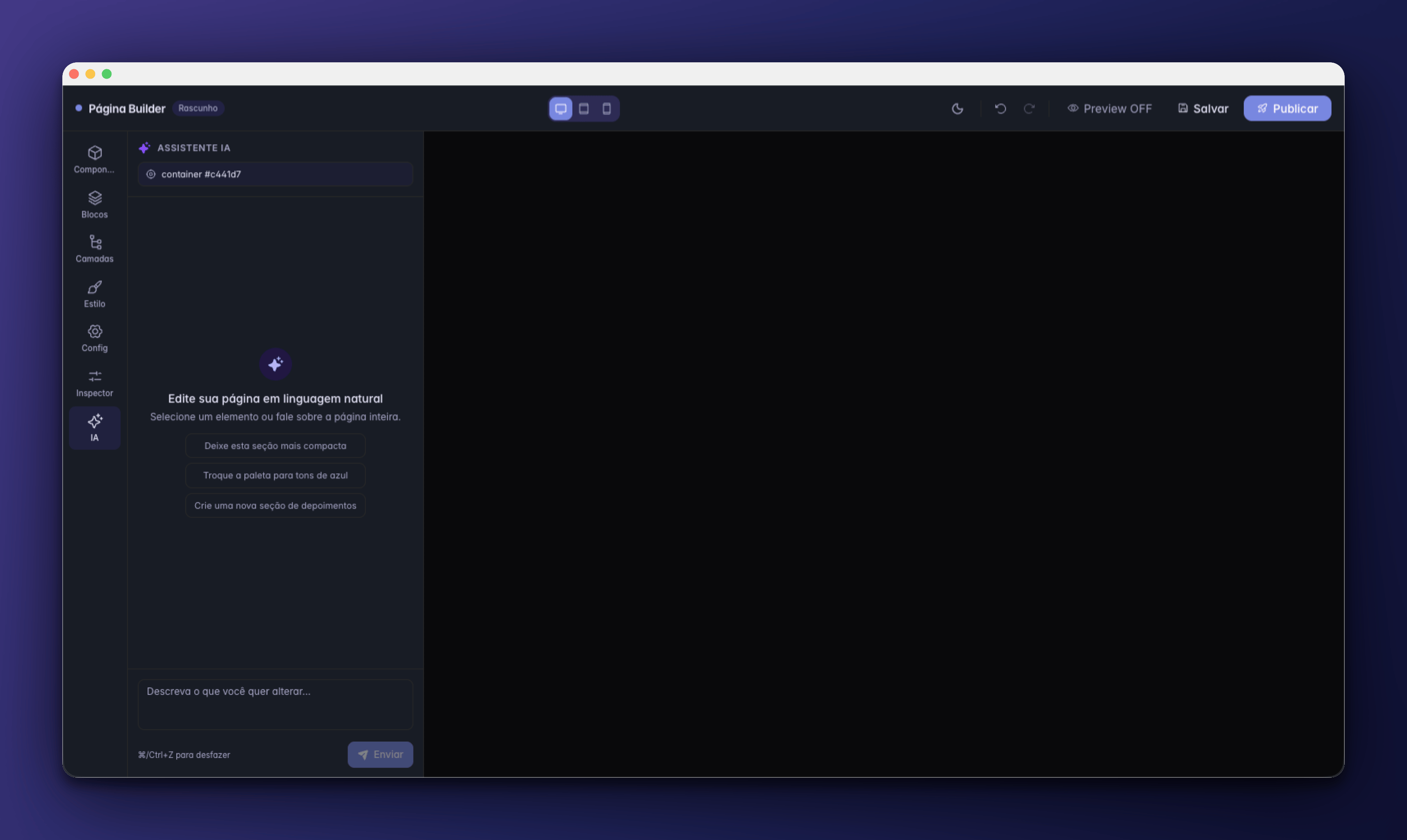Screen dimensions: 1407x840
Task: Click the target icon beside container #c441d7
Action: coord(151,174)
